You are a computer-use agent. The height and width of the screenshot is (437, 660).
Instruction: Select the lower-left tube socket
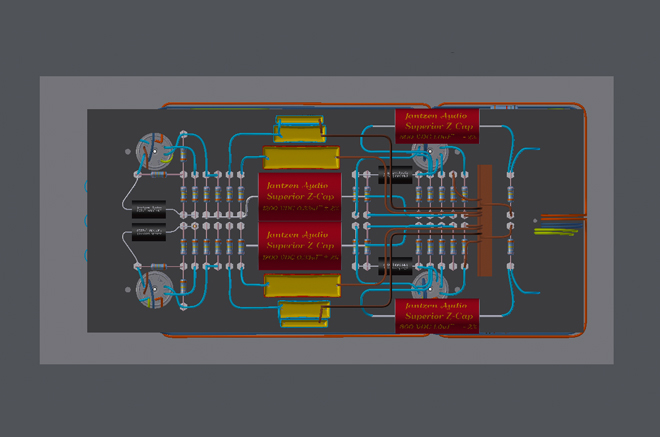(x=154, y=289)
